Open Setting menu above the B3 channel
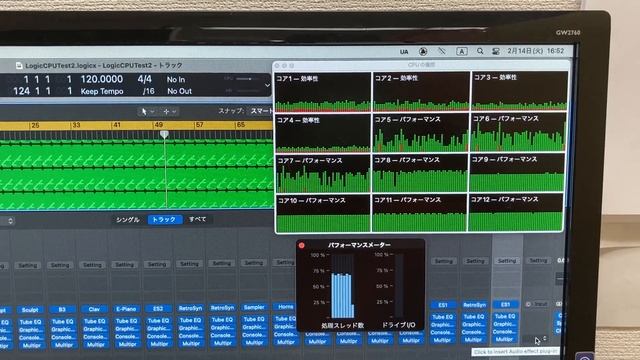Viewport: 640px width, 360px height. coord(60,265)
